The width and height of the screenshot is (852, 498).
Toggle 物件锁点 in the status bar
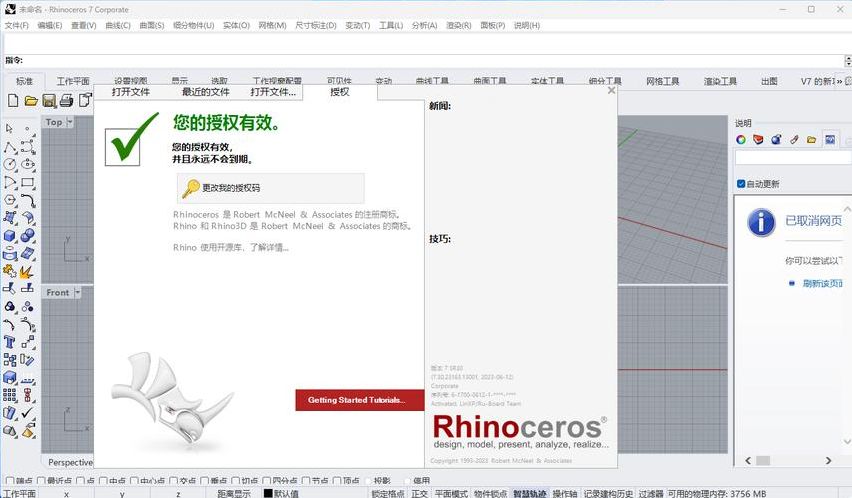pos(490,493)
